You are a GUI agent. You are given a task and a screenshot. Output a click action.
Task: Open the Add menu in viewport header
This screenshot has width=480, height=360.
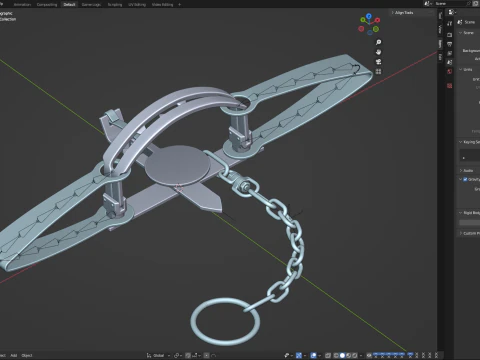[14, 355]
